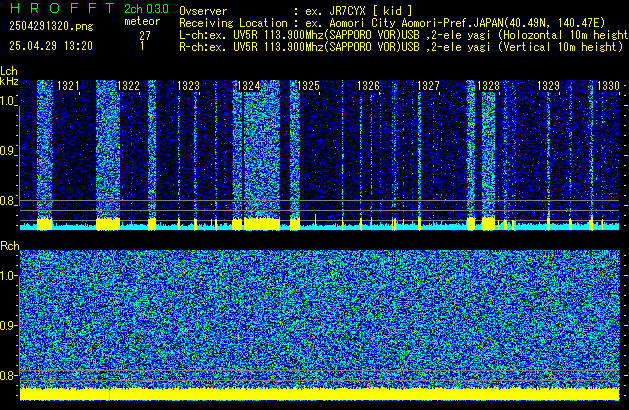
Task: Click the Lch 0.9 kHz axis label
Action: 8,151
